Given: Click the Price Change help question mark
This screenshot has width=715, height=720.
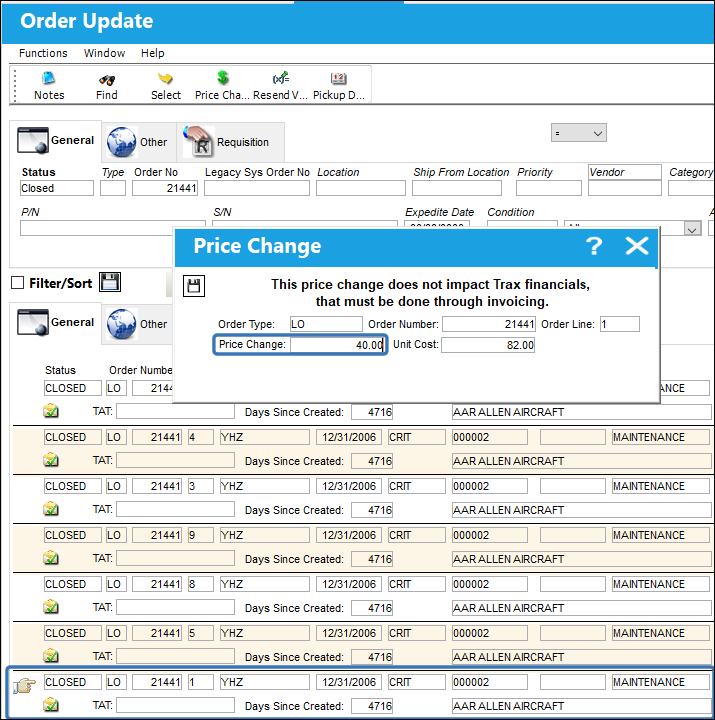Looking at the screenshot, I should 594,246.
